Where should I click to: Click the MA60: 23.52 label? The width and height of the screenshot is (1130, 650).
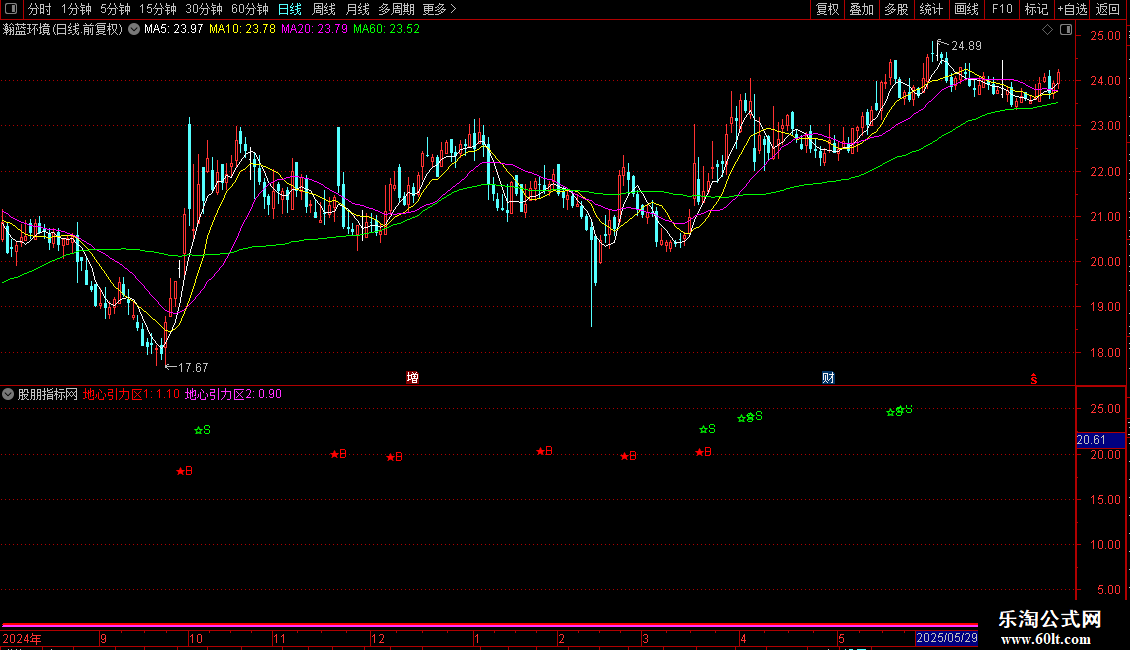pyautogui.click(x=386, y=30)
